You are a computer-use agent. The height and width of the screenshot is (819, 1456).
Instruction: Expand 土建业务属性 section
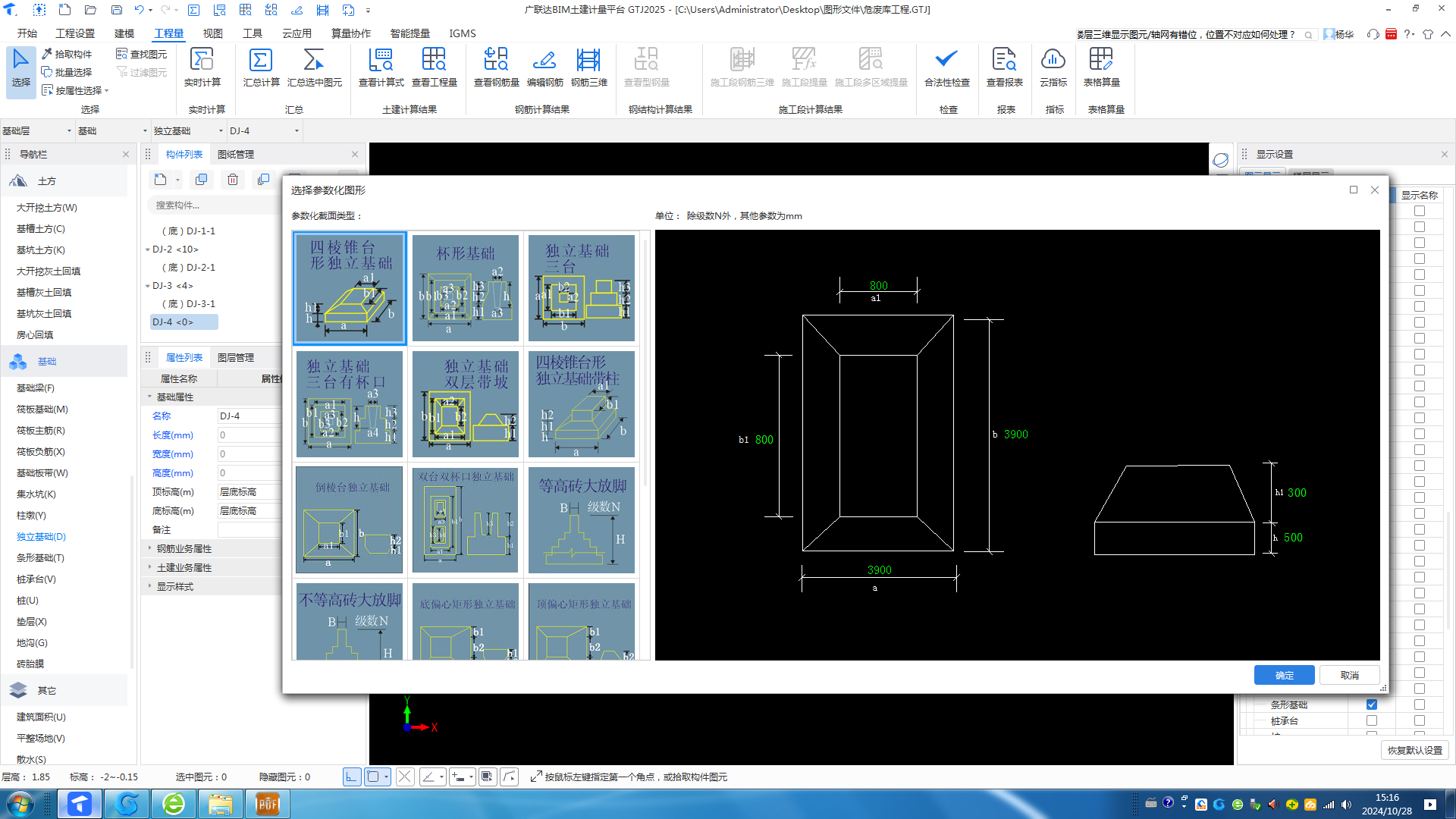pos(149,567)
